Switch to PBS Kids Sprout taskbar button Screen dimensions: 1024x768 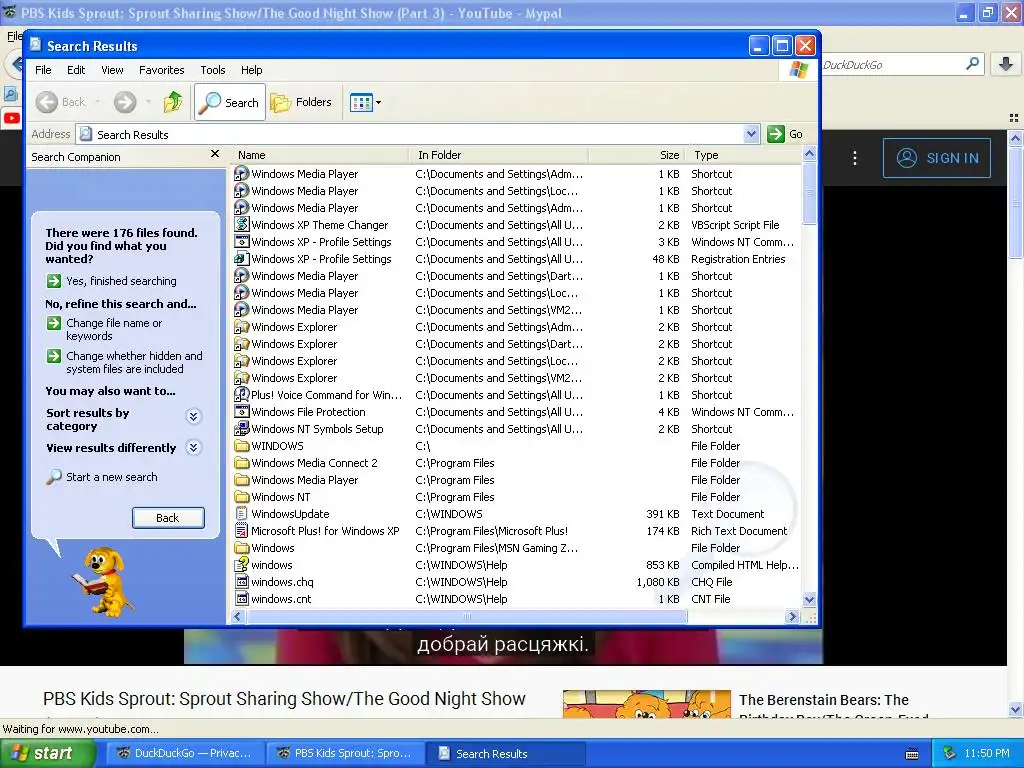coord(345,753)
